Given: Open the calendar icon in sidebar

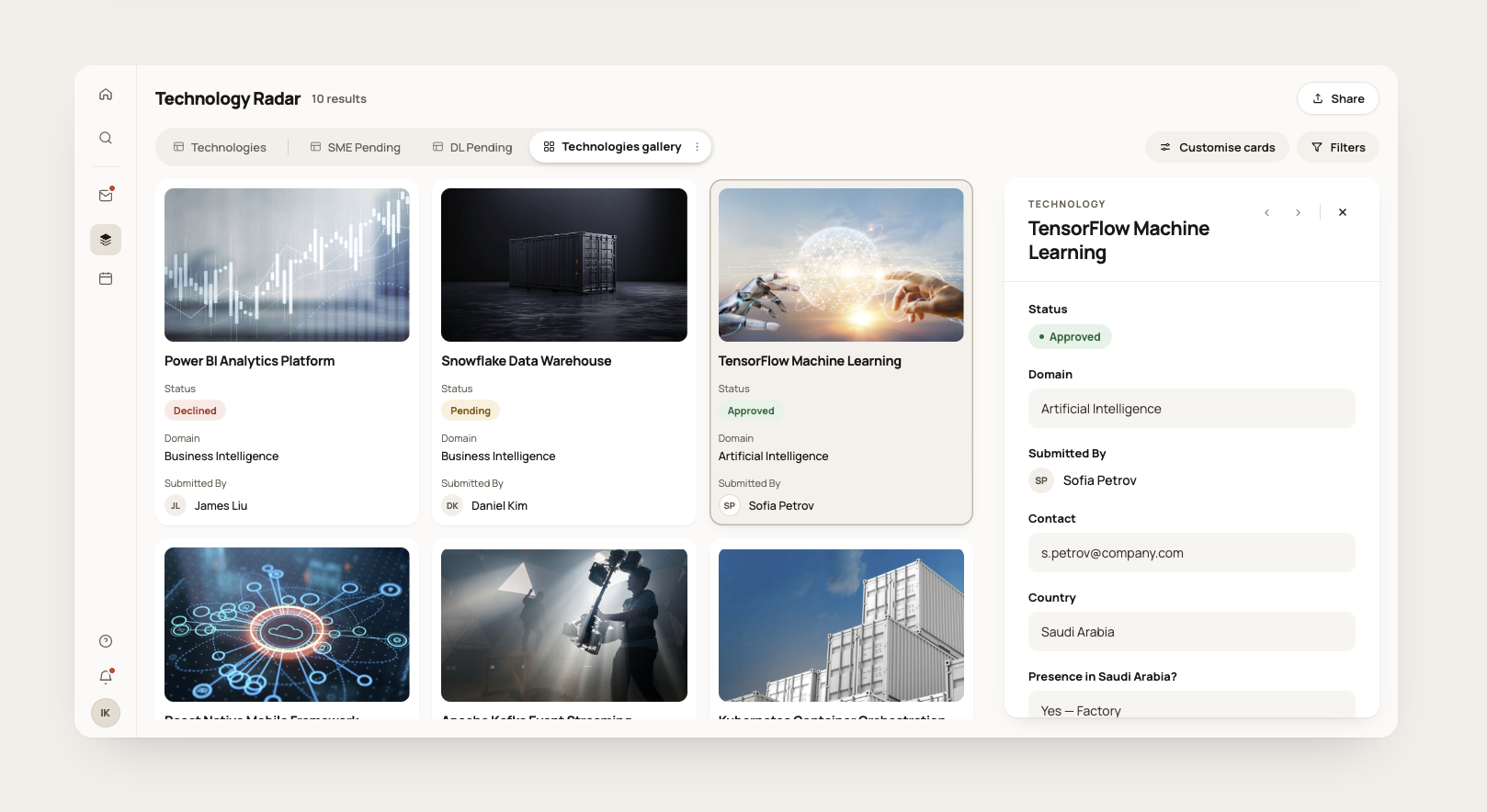Looking at the screenshot, I should coord(106,278).
